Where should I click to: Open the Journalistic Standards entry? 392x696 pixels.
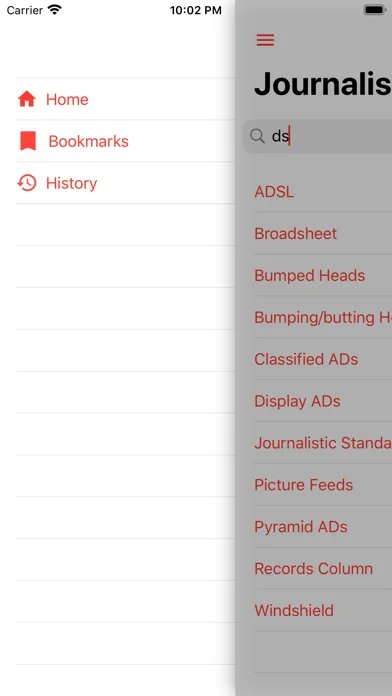pyautogui.click(x=323, y=443)
